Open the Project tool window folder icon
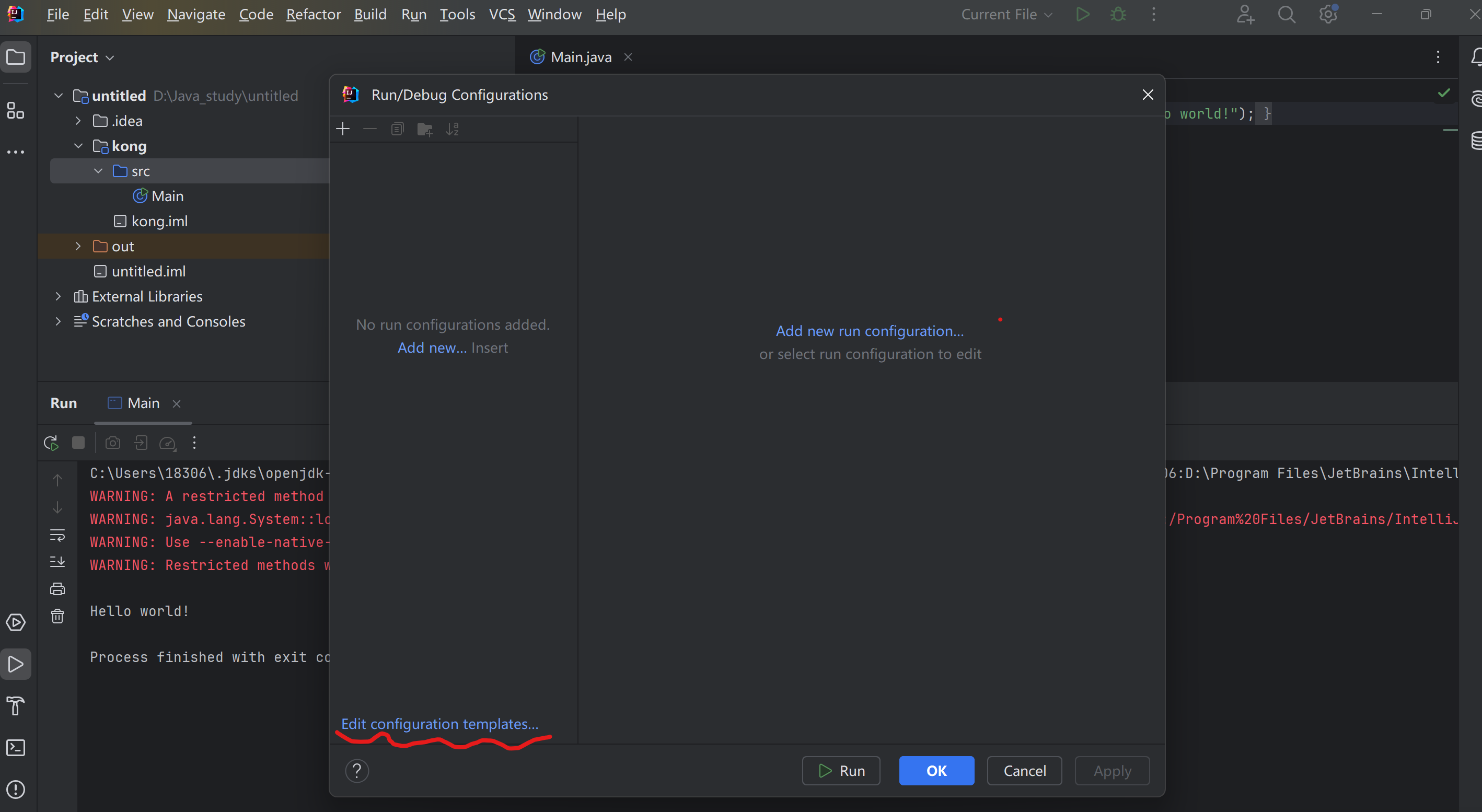Viewport: 1482px width, 812px height. [x=16, y=57]
